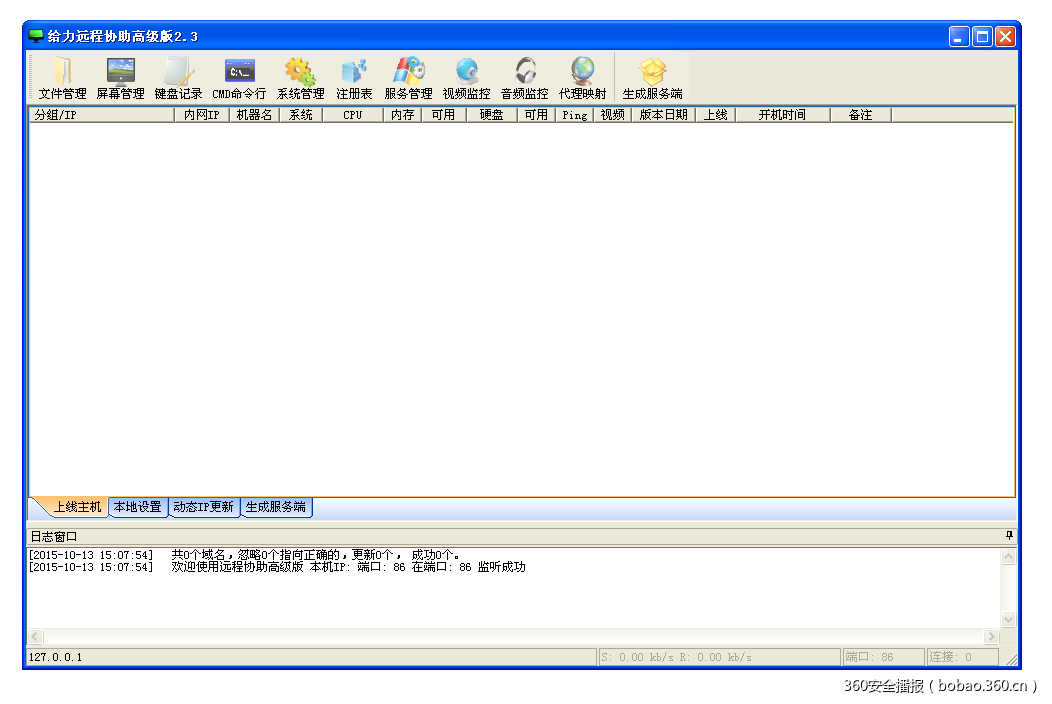
Task: Switch to 动态IP更新 tab
Action: [x=203, y=507]
